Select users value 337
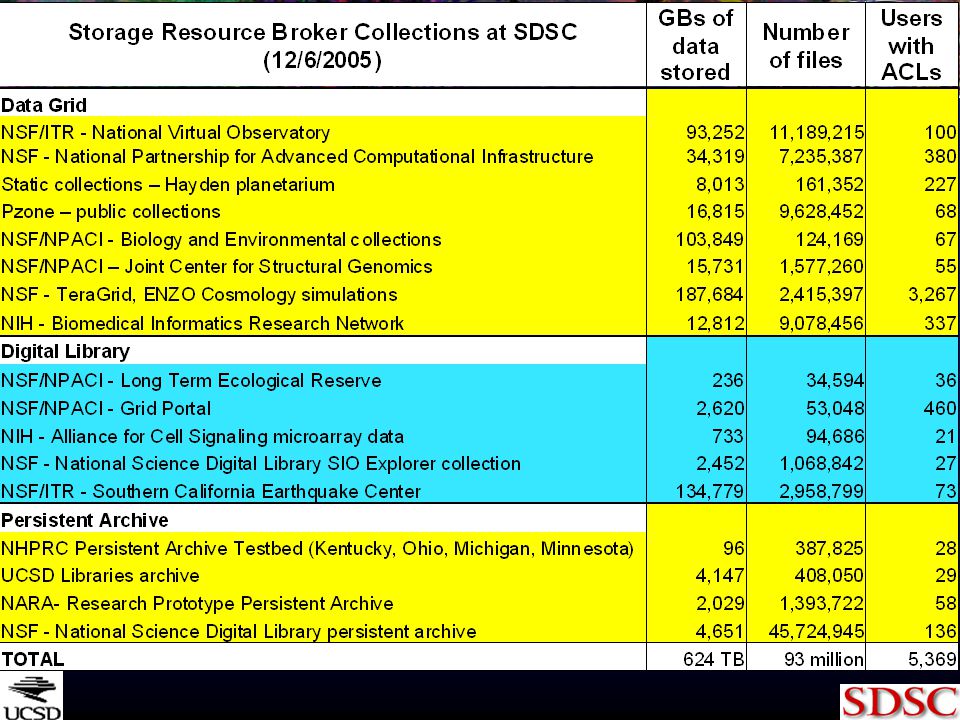Screen dimensions: 960x720 (940, 323)
